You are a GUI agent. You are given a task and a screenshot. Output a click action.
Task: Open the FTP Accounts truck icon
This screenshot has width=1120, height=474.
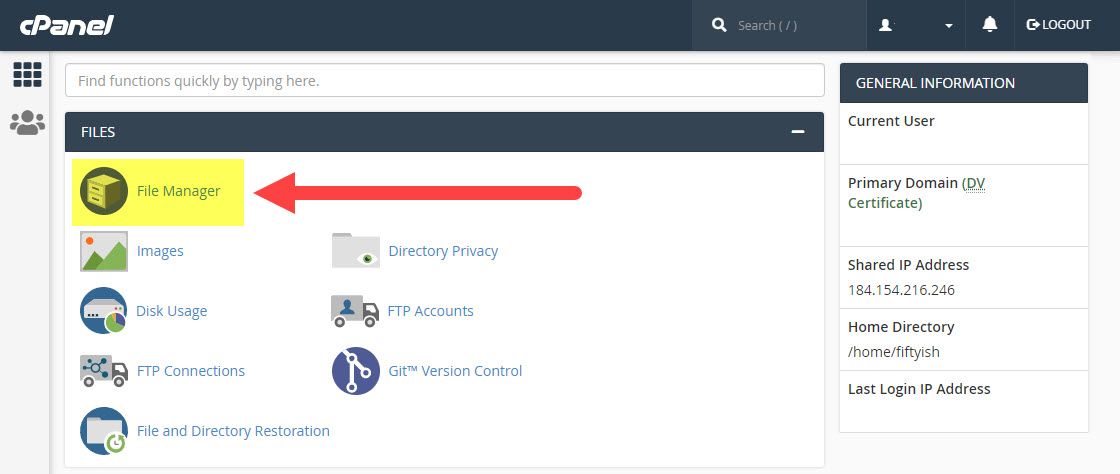click(355, 311)
